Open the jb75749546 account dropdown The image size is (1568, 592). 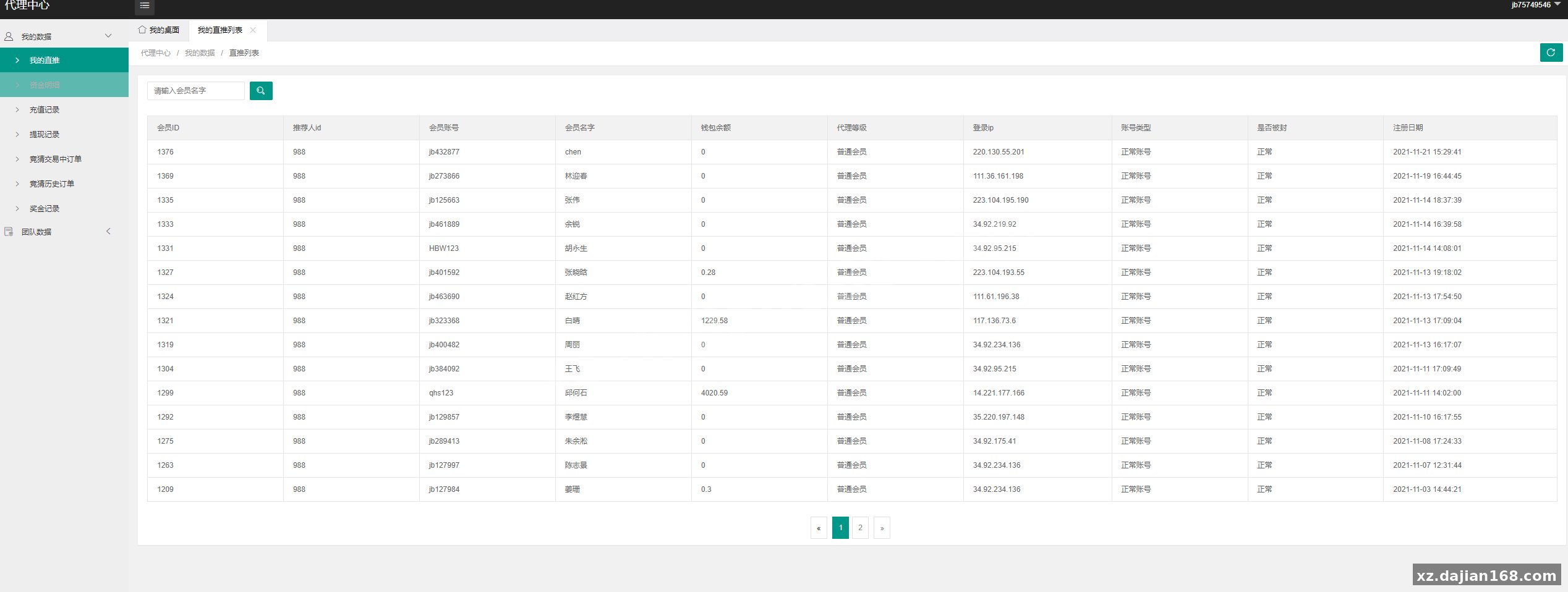pos(1535,5)
